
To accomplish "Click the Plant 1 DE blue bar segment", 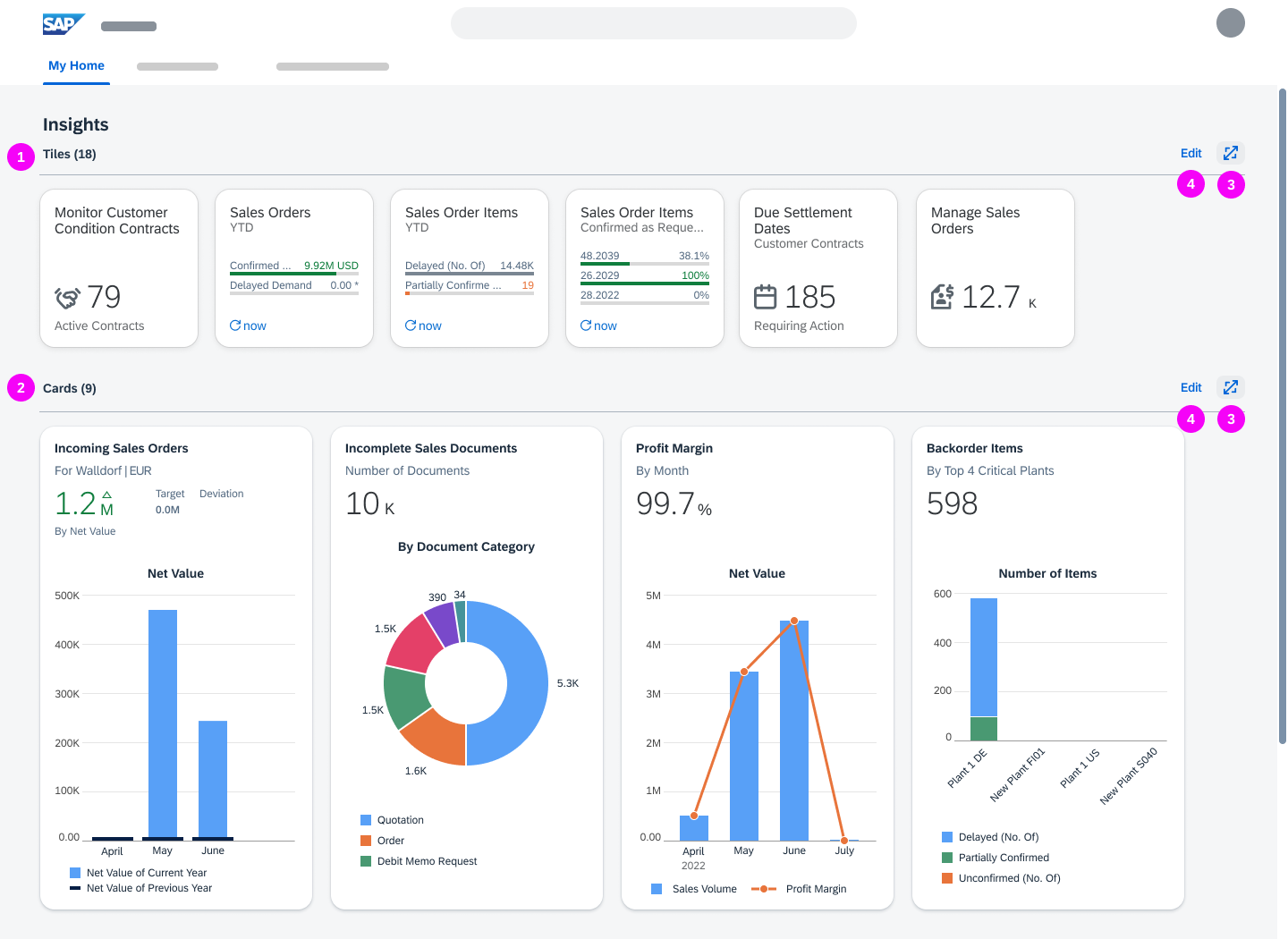I will tap(984, 657).
